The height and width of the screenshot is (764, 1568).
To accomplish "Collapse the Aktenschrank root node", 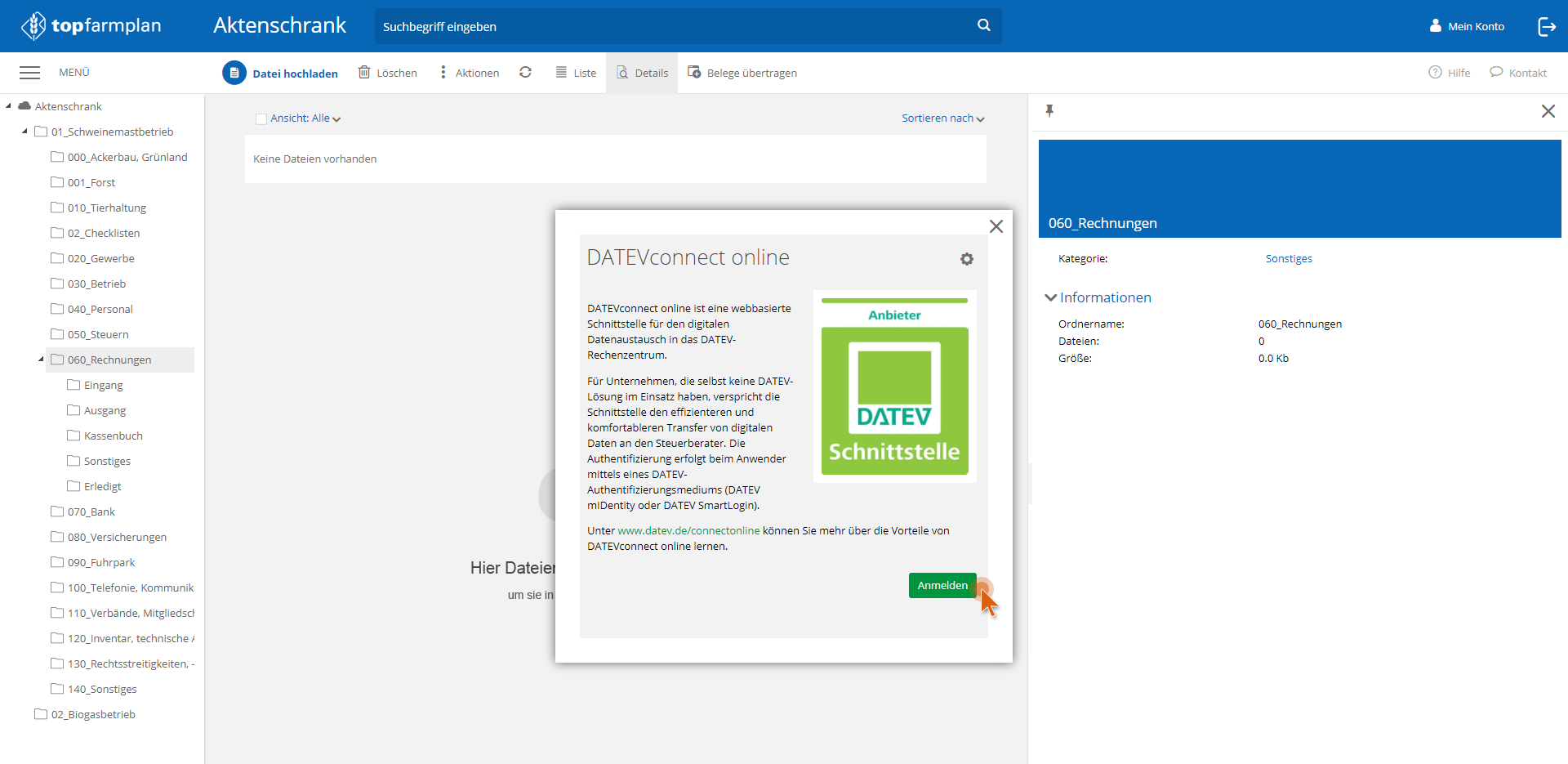I will tap(8, 105).
